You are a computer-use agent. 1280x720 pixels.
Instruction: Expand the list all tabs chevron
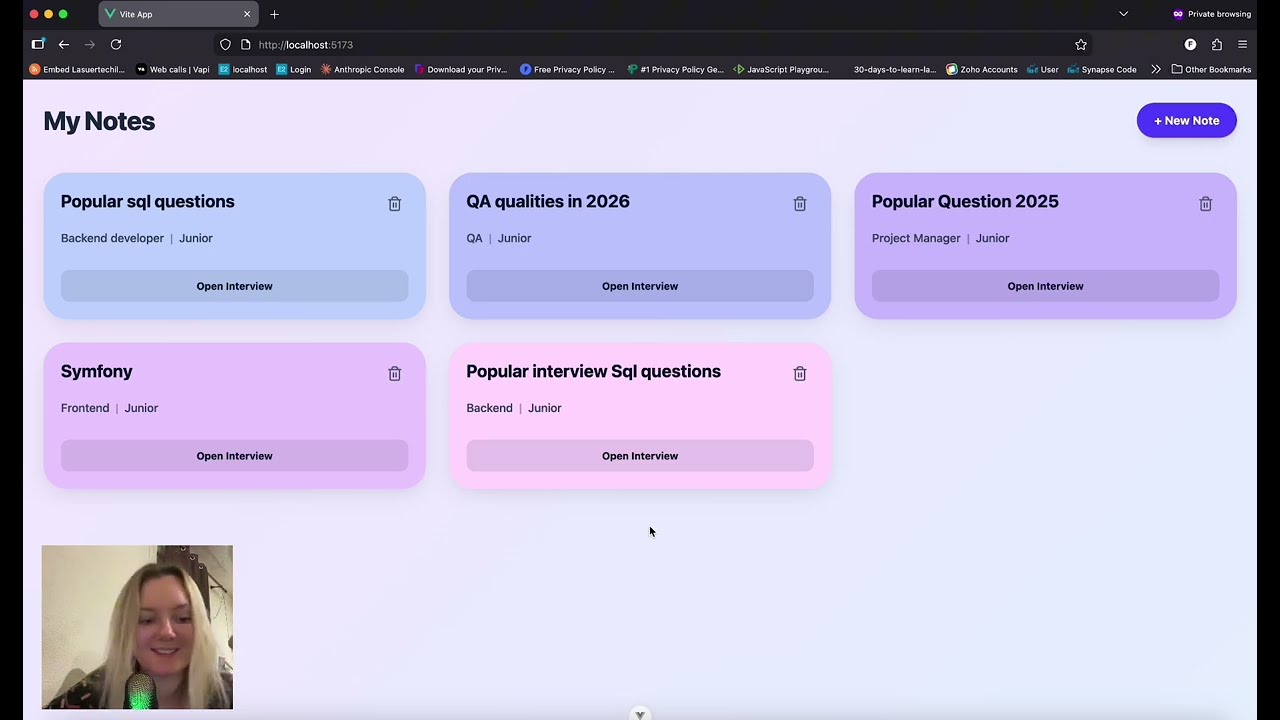point(1123,14)
